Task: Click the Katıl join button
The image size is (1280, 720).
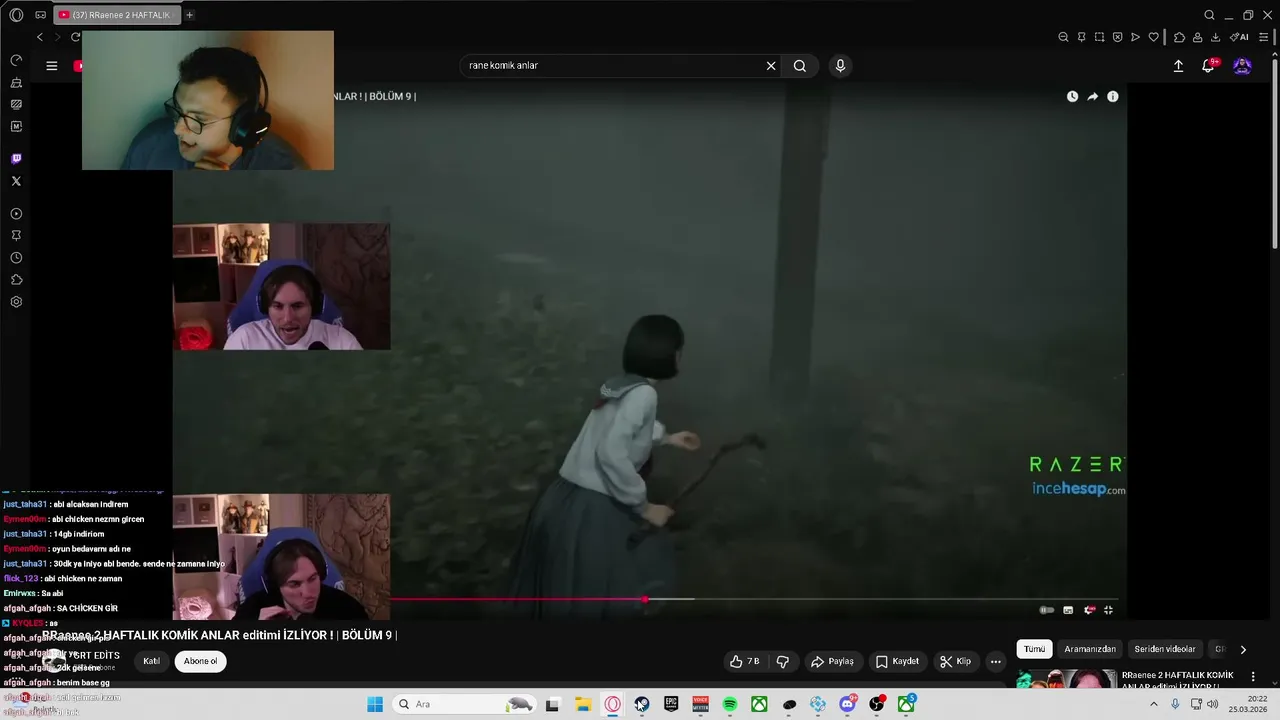Action: pyautogui.click(x=151, y=661)
